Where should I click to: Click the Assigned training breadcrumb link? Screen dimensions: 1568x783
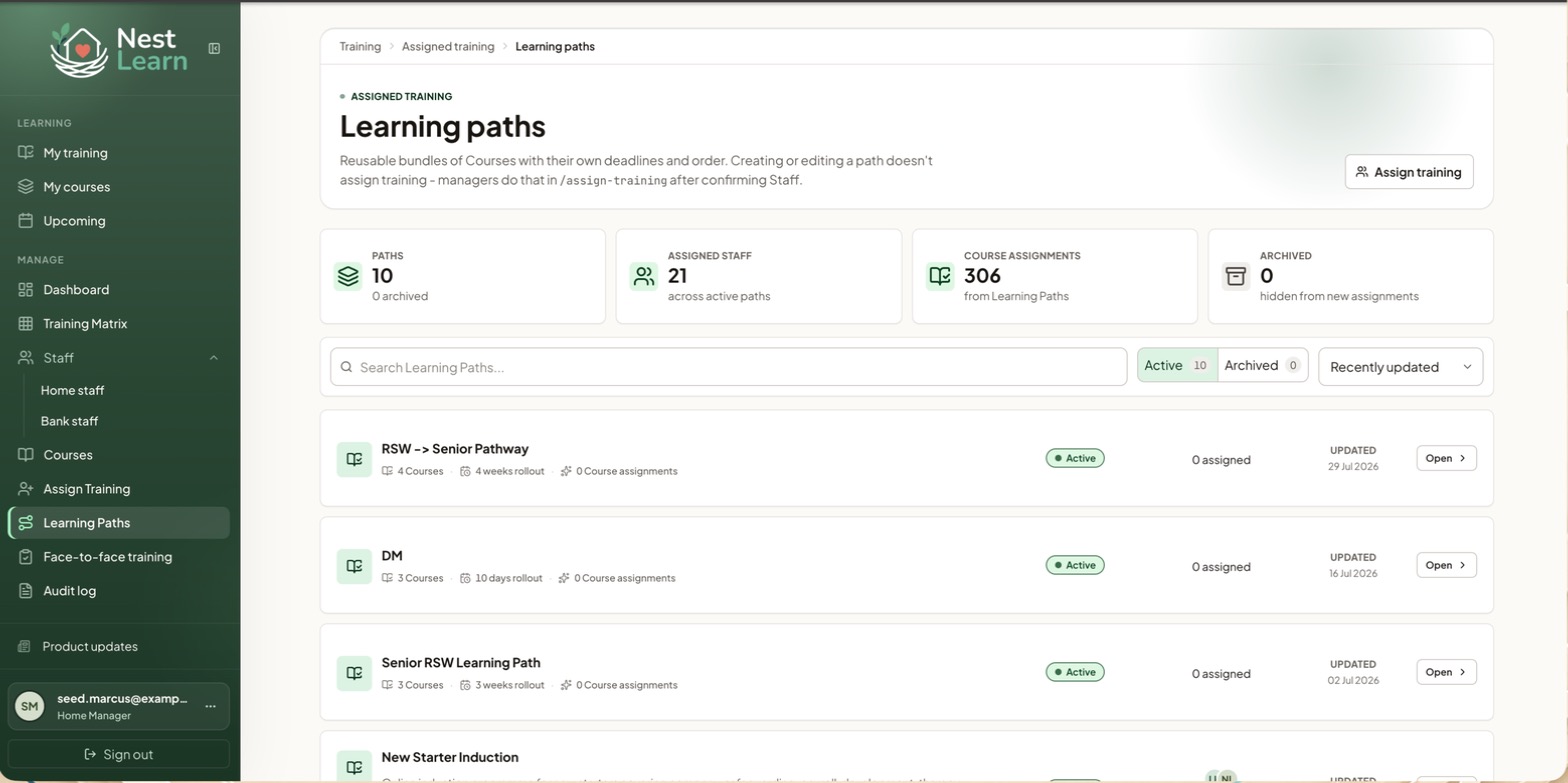click(448, 47)
